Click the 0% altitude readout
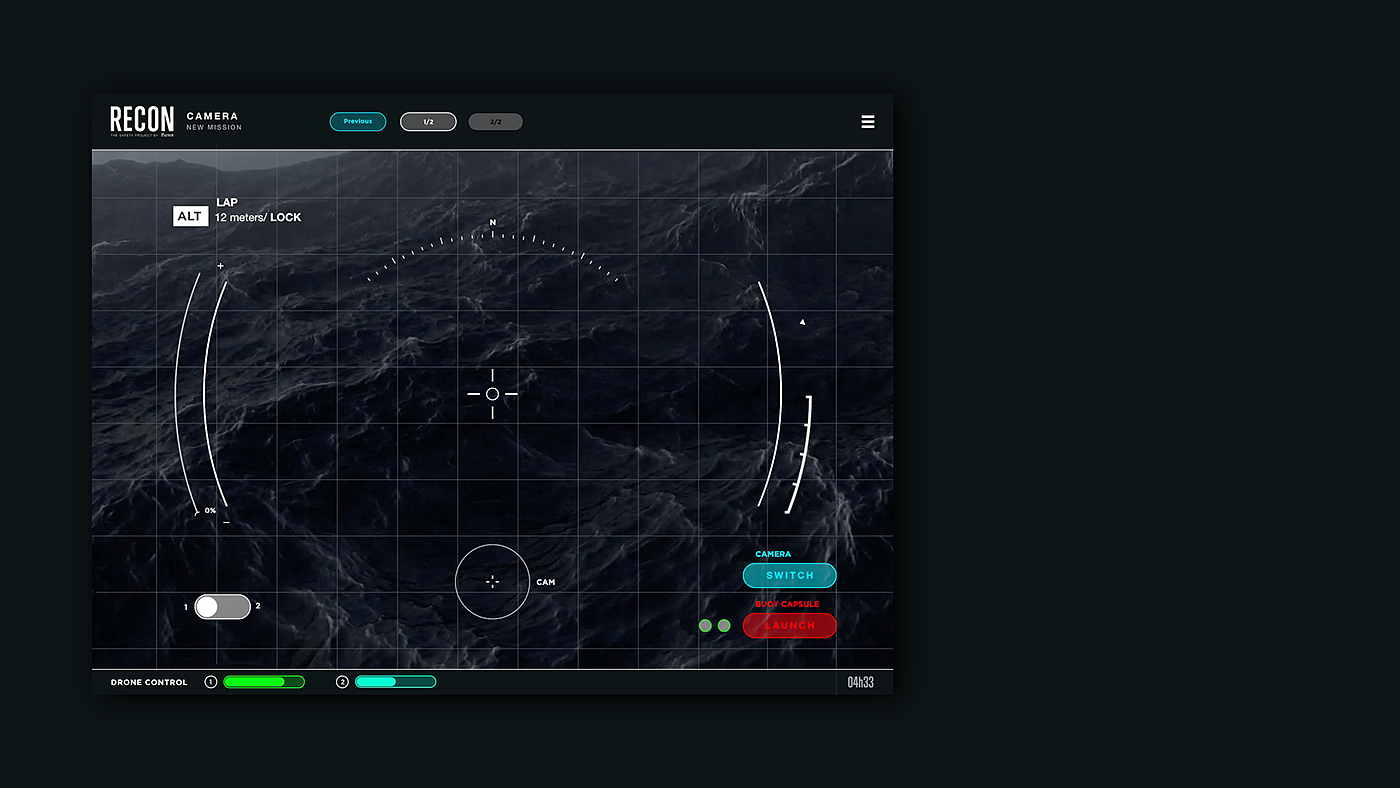The image size is (1400, 788). click(x=210, y=510)
